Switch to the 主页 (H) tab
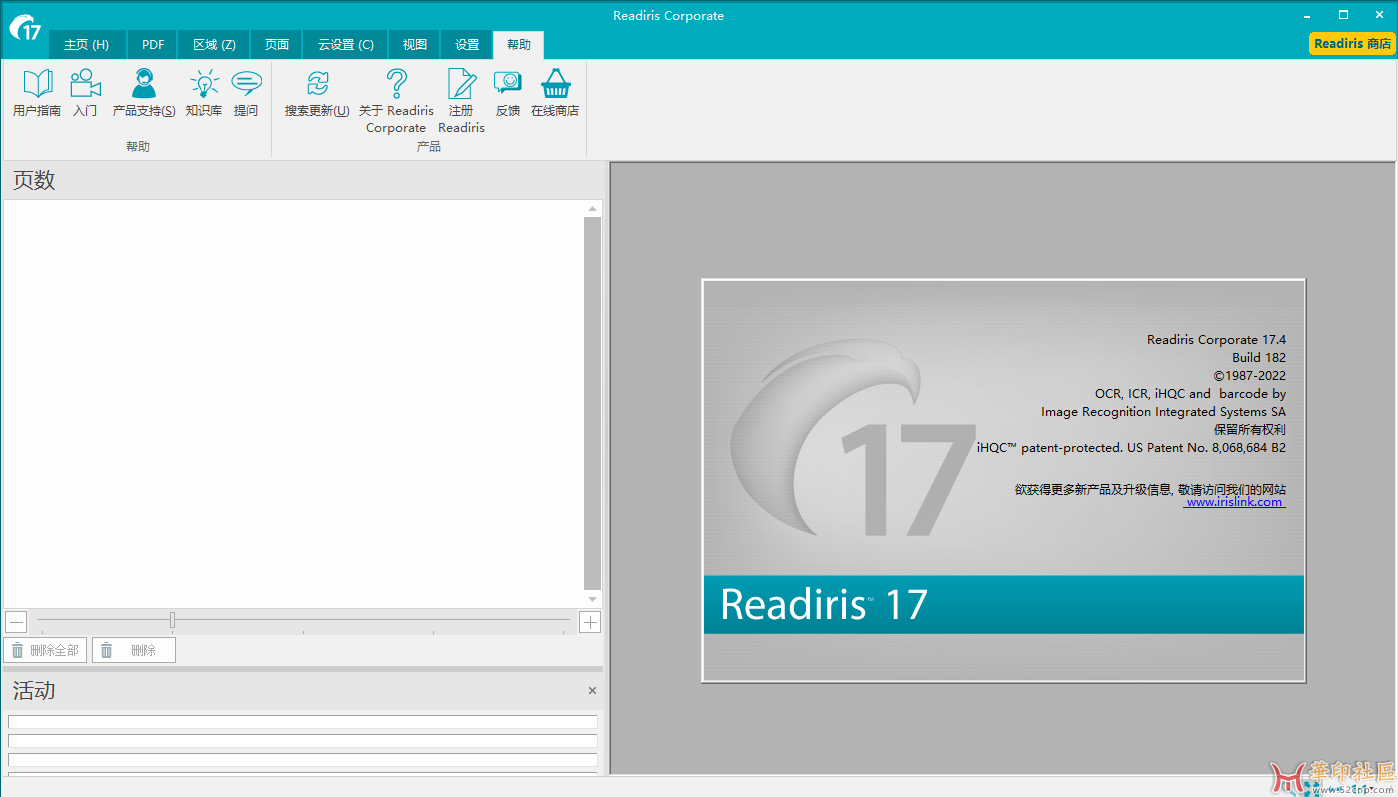Image resolution: width=1398 pixels, height=797 pixels. [87, 45]
